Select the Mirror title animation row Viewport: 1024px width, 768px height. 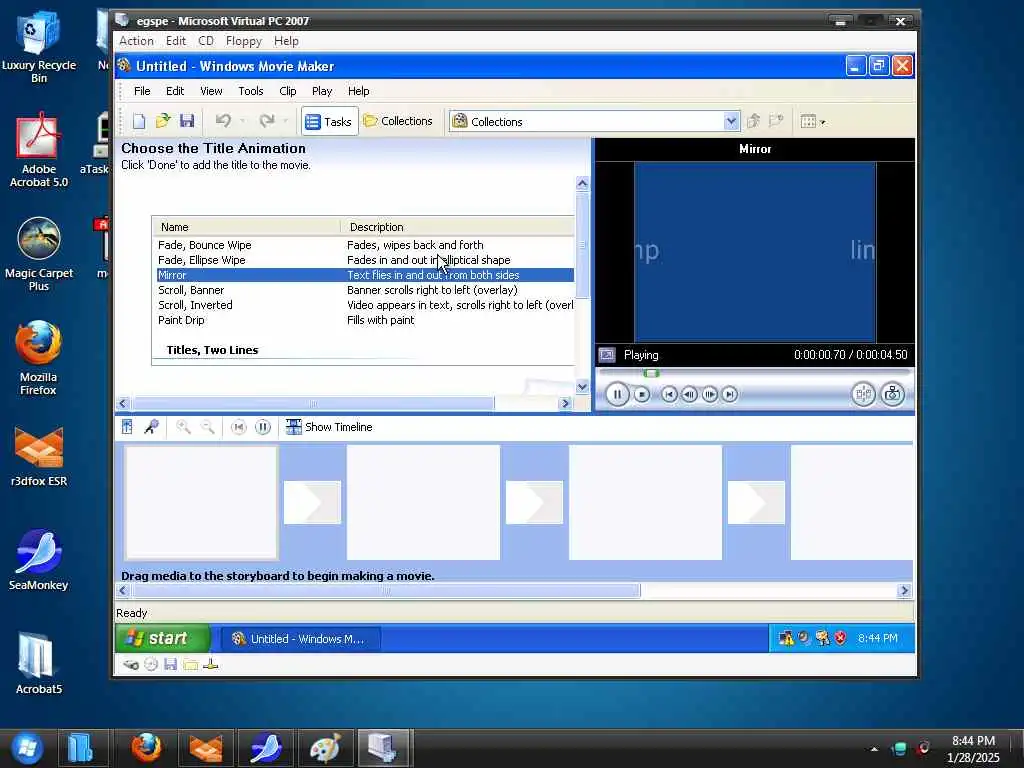(x=364, y=275)
